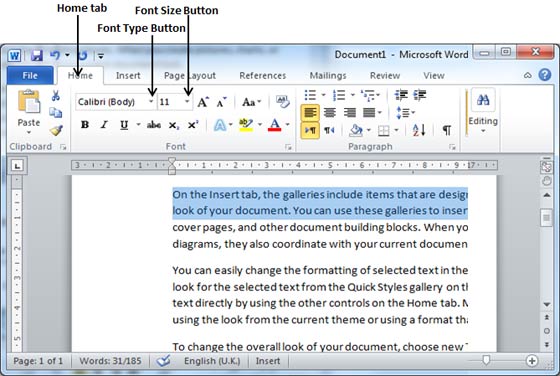Screen dimensions: 560x376
Task: Open the font type dropdown arrow
Action: pyautogui.click(x=151, y=102)
